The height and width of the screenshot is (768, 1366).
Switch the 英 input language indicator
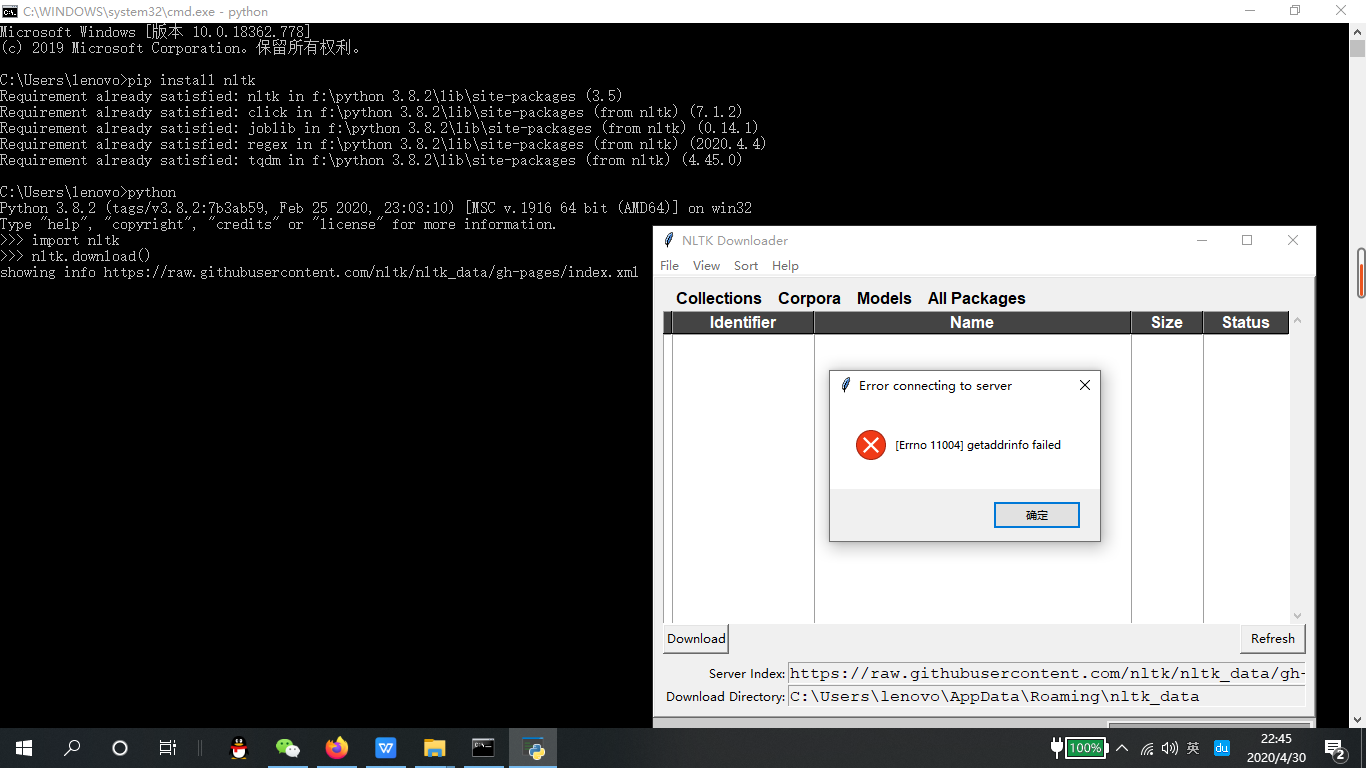pyautogui.click(x=1193, y=748)
